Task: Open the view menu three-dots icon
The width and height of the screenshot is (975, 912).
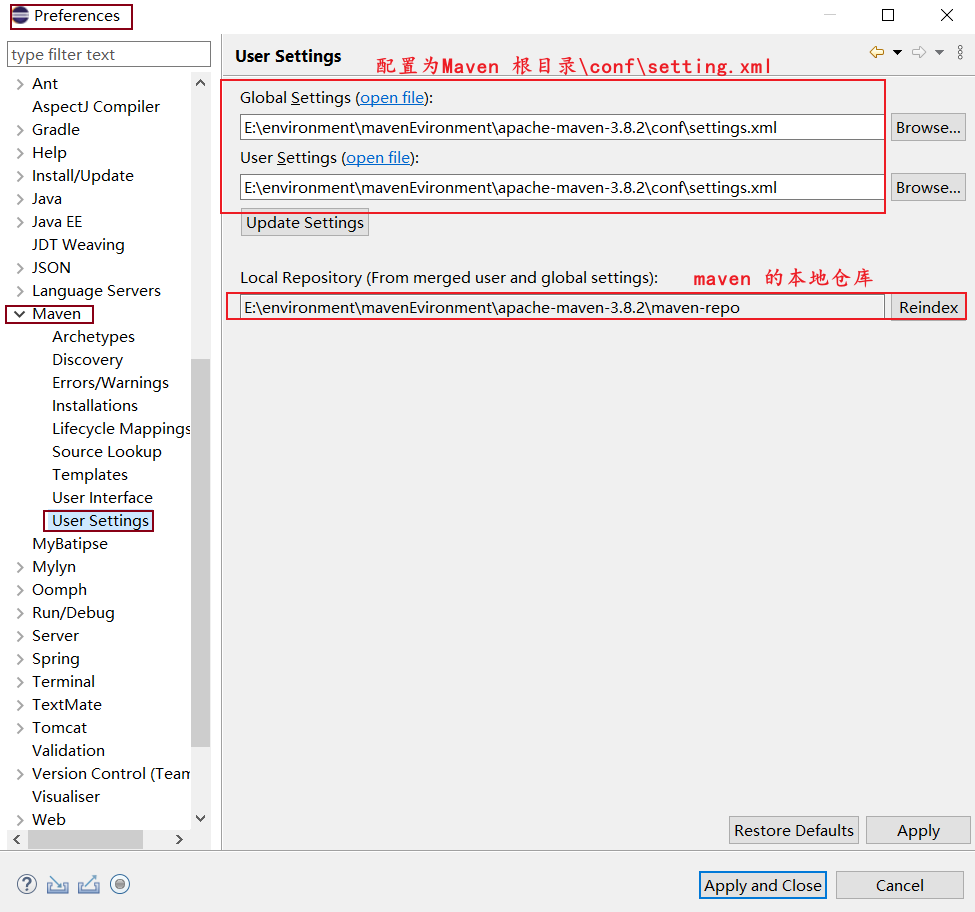Action: [960, 52]
